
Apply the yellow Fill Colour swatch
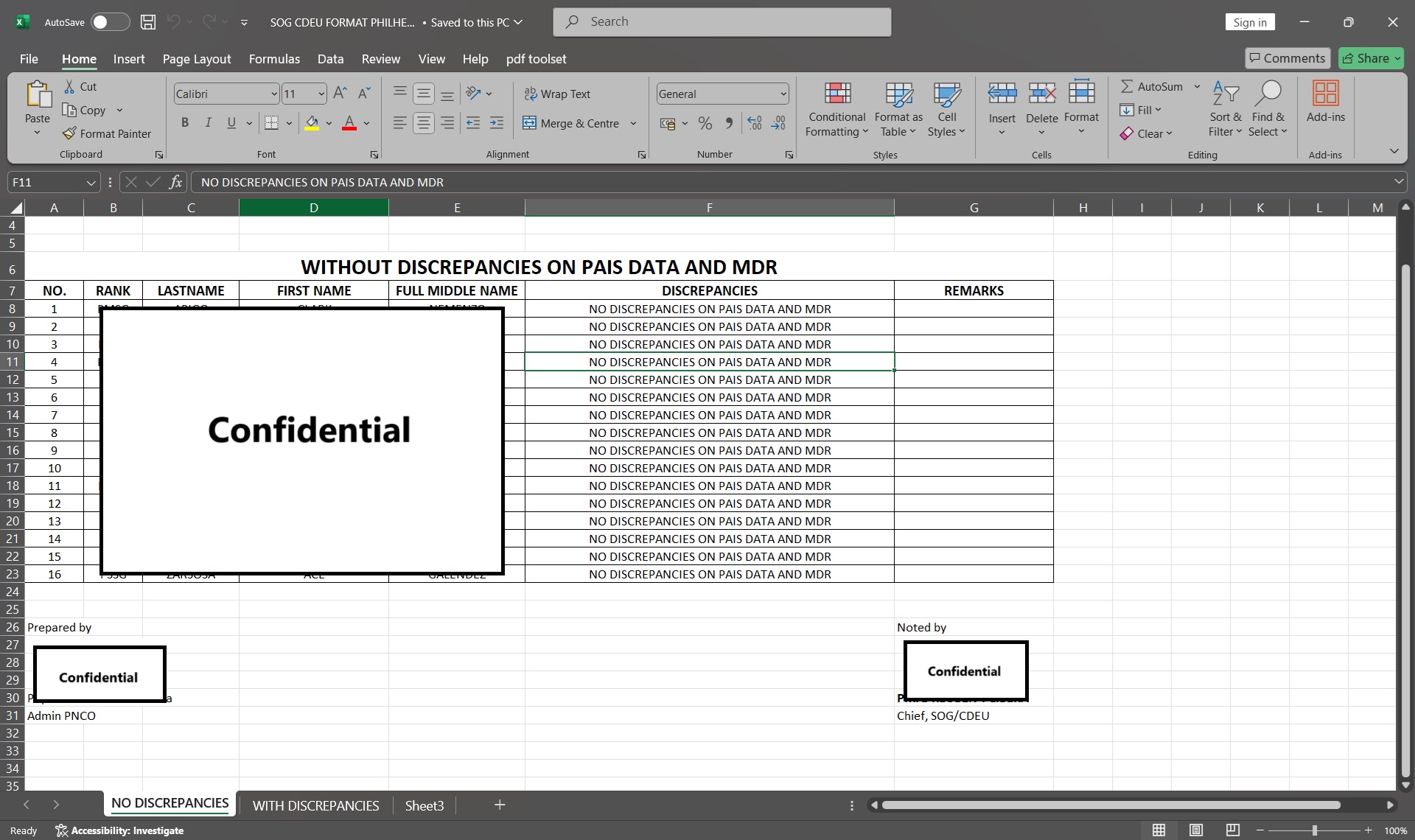312,123
